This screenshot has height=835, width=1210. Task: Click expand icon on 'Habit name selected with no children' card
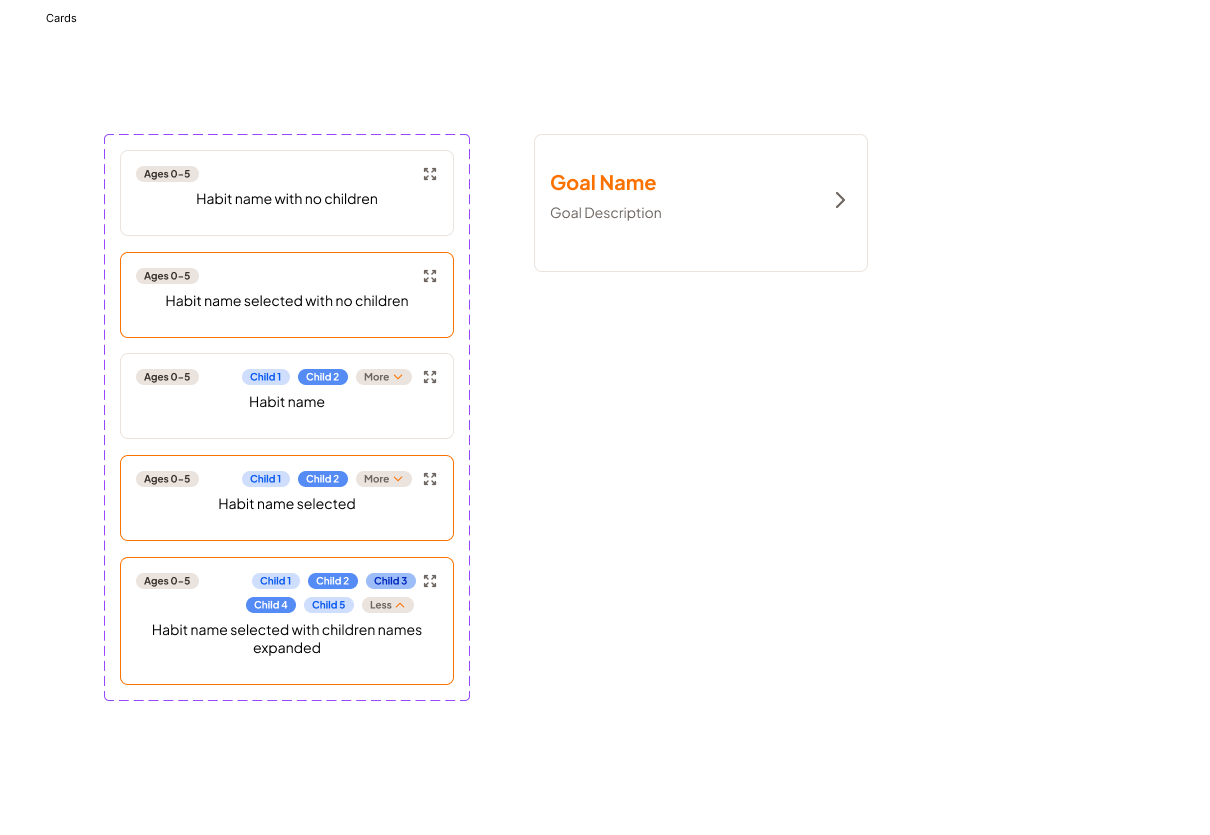tap(430, 276)
